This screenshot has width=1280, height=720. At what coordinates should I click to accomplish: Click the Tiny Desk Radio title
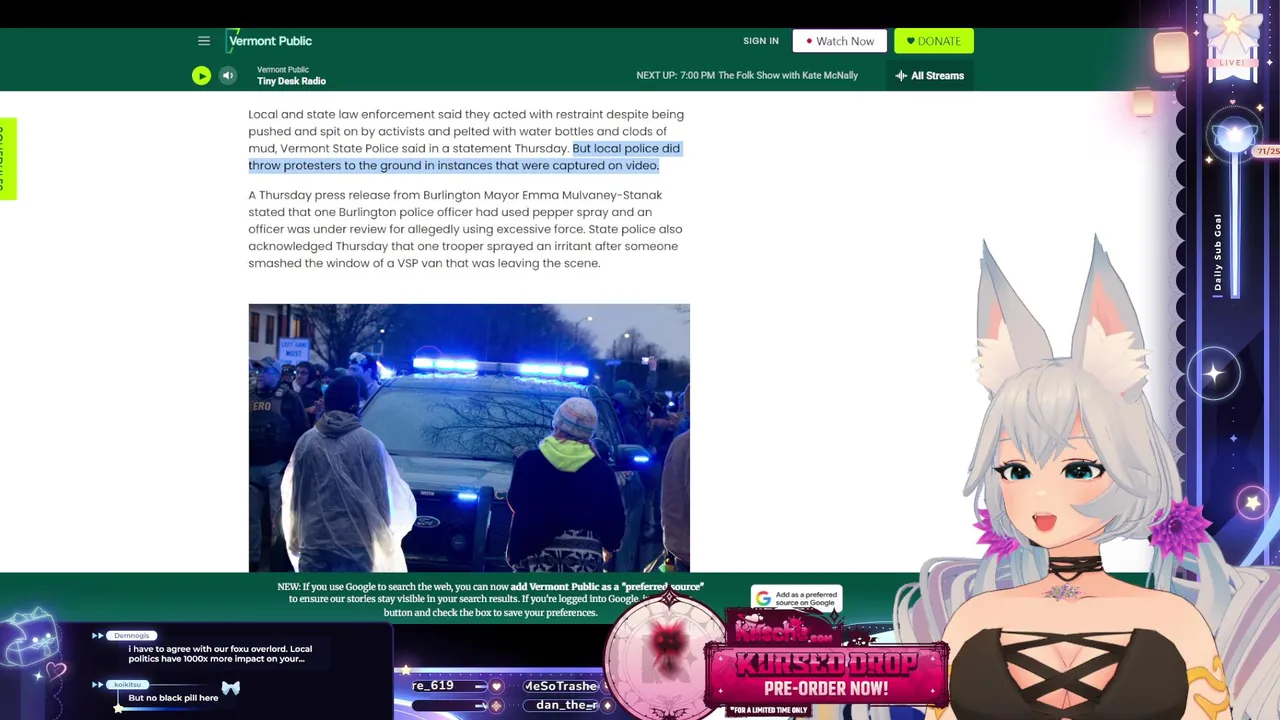pyautogui.click(x=291, y=81)
